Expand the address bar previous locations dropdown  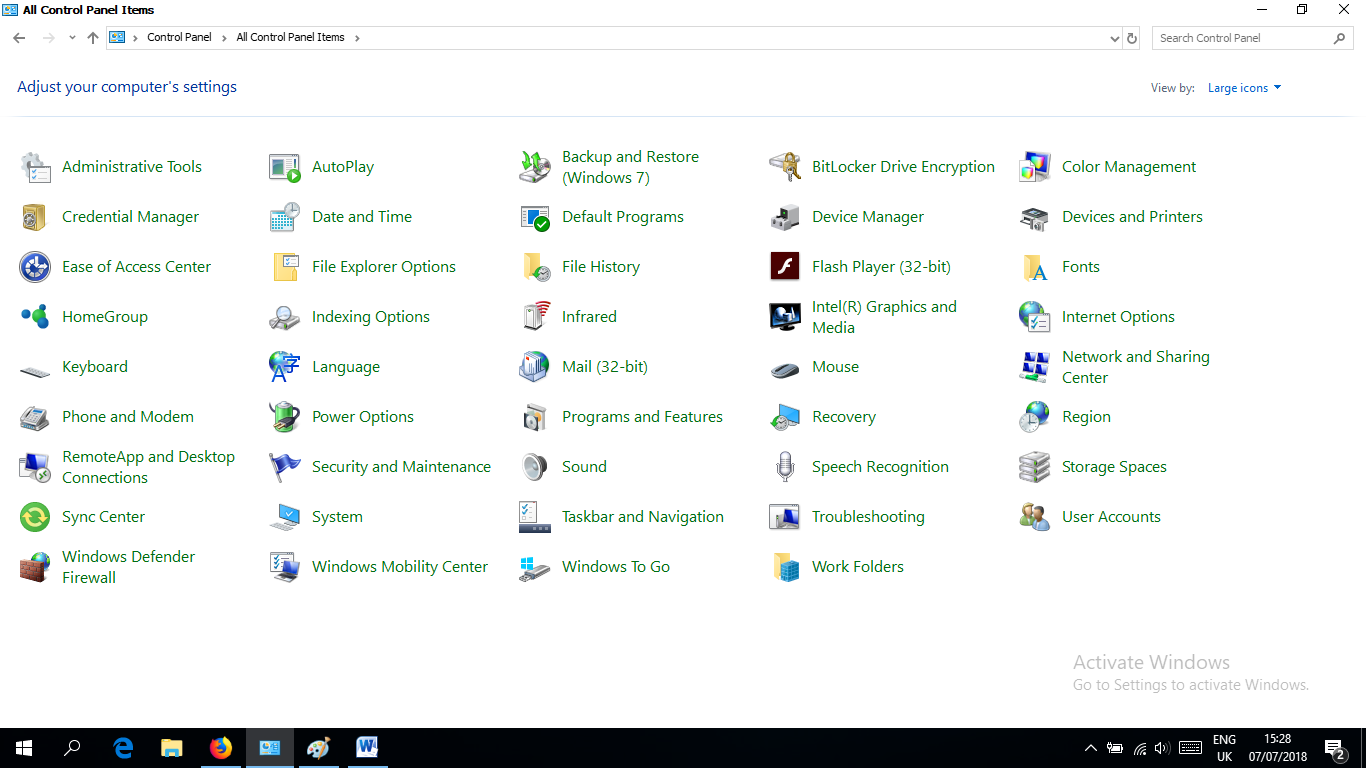point(1115,38)
